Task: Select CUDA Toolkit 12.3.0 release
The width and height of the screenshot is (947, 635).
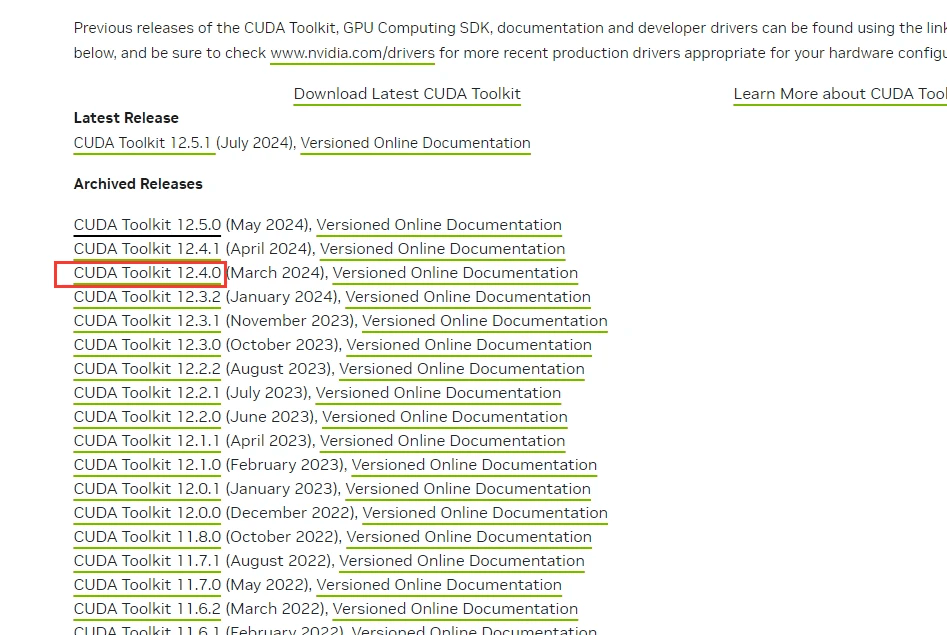Action: click(147, 345)
